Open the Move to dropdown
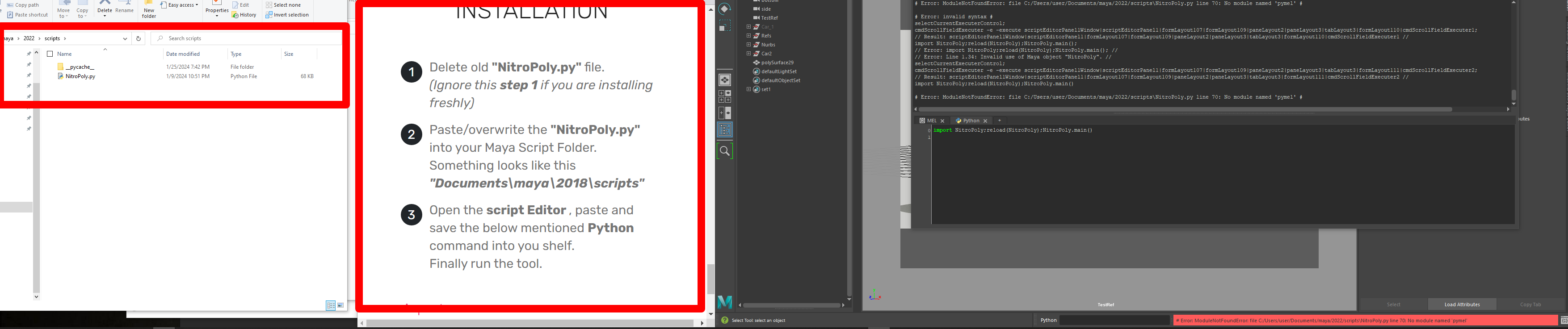Screen dimensions: 1568x329 pos(64,10)
